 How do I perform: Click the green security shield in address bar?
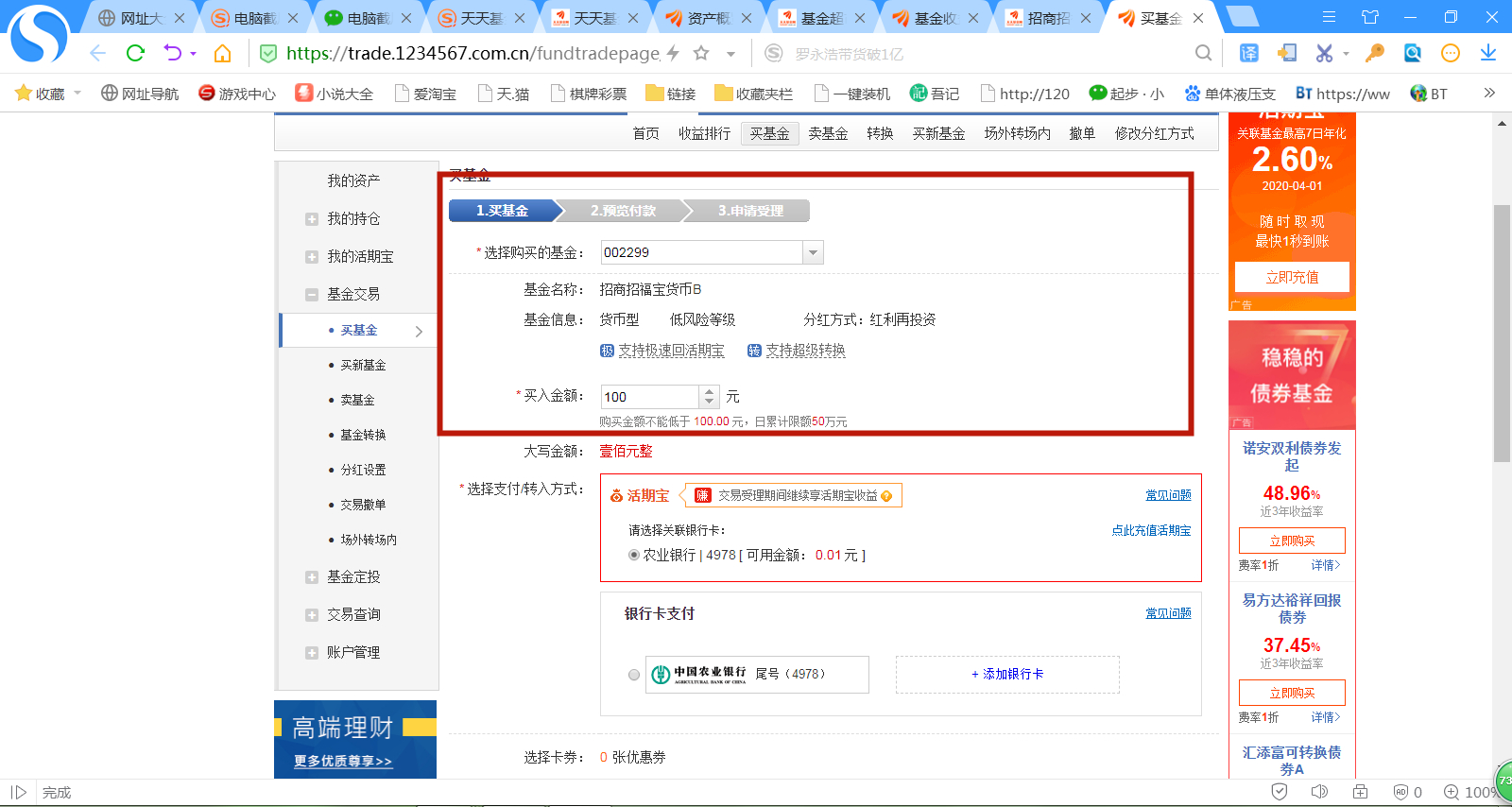point(268,54)
